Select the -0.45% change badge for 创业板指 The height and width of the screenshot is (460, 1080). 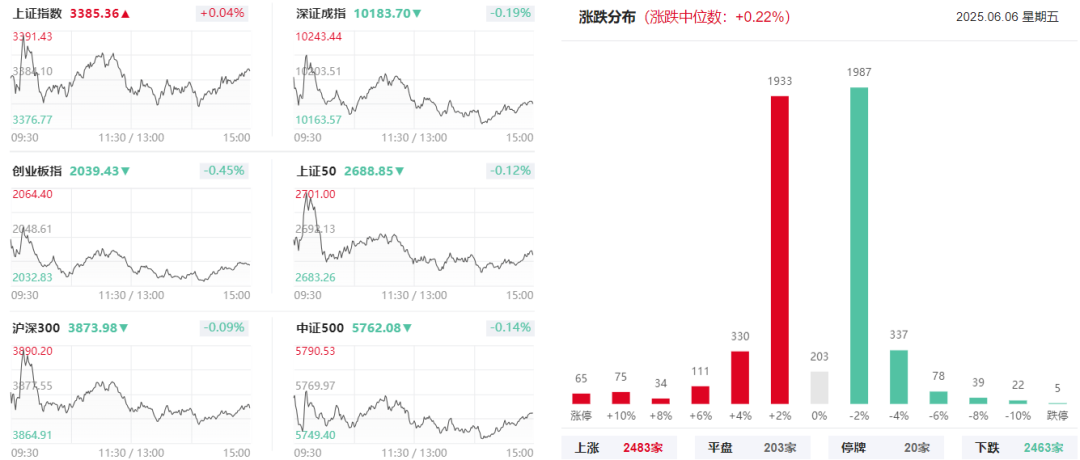[x=222, y=171]
